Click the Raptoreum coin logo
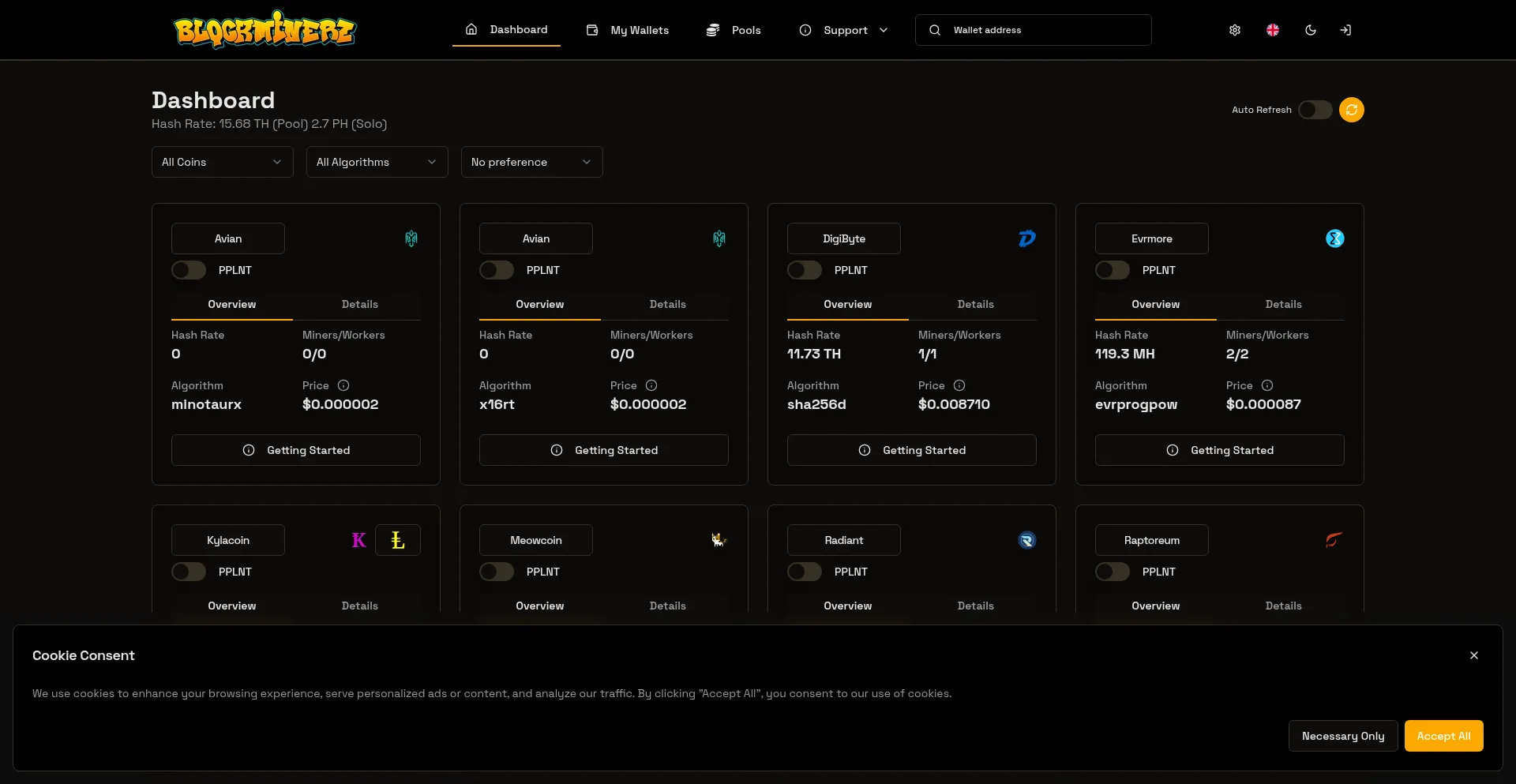The width and height of the screenshot is (1516, 784). pos(1334,540)
